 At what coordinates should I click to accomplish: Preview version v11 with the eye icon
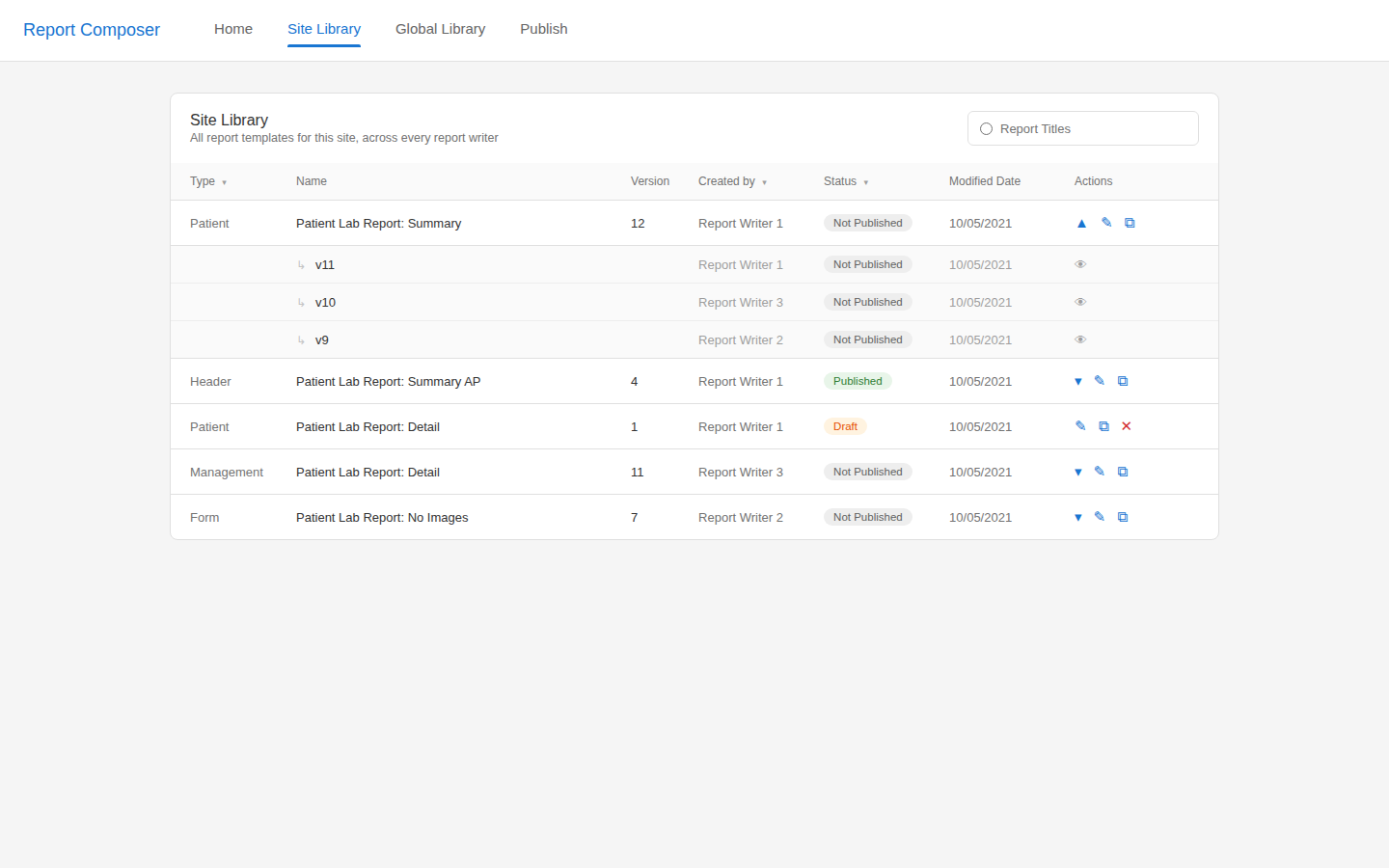(x=1080, y=264)
